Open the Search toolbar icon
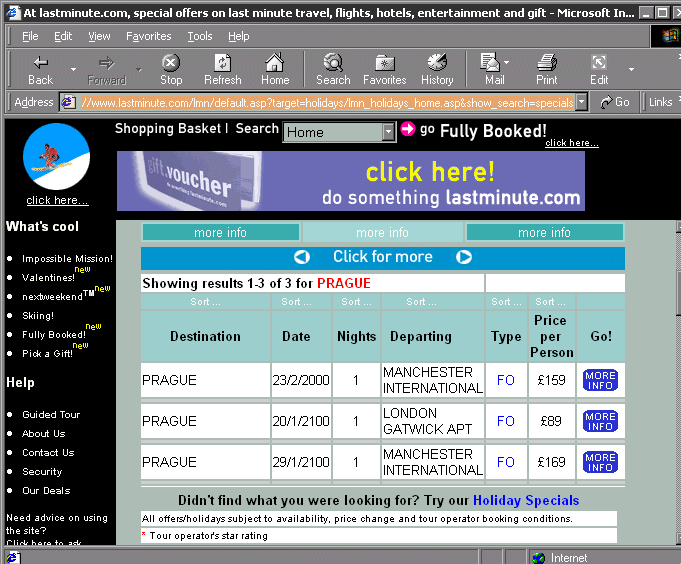Viewport: 681px width, 564px height. 333,63
